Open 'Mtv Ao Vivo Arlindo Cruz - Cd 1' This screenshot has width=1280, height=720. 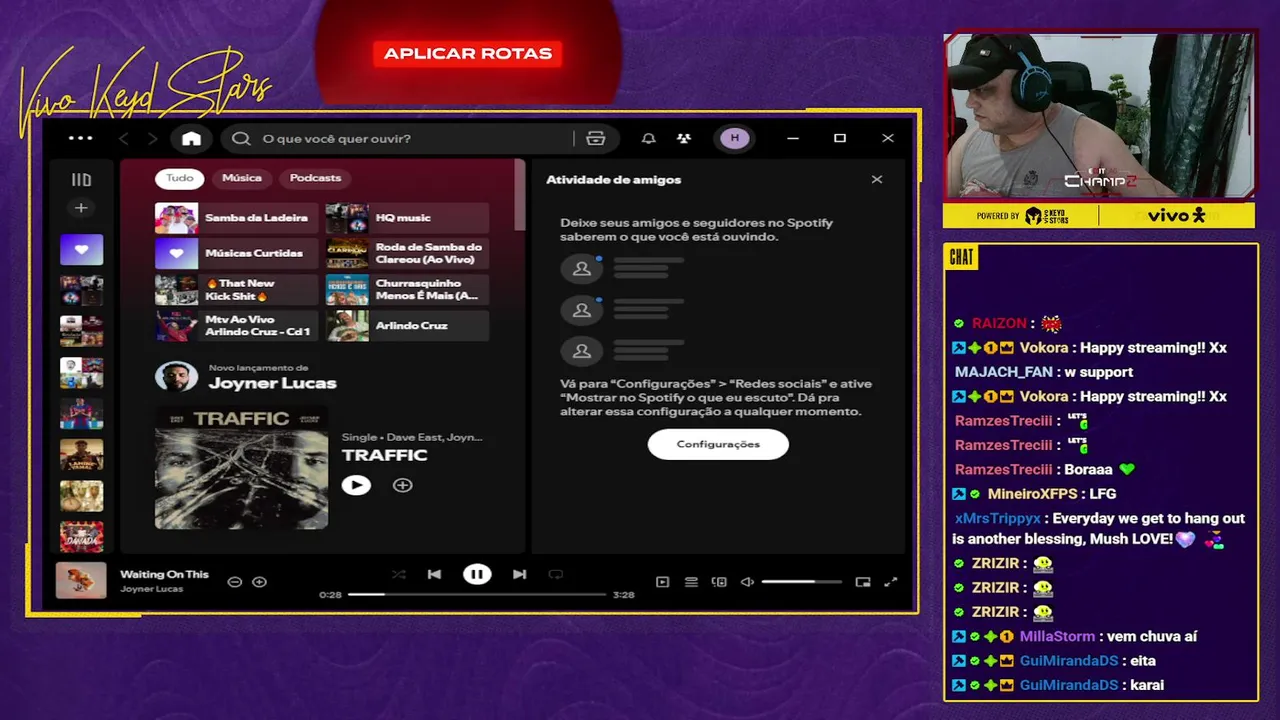click(x=236, y=326)
